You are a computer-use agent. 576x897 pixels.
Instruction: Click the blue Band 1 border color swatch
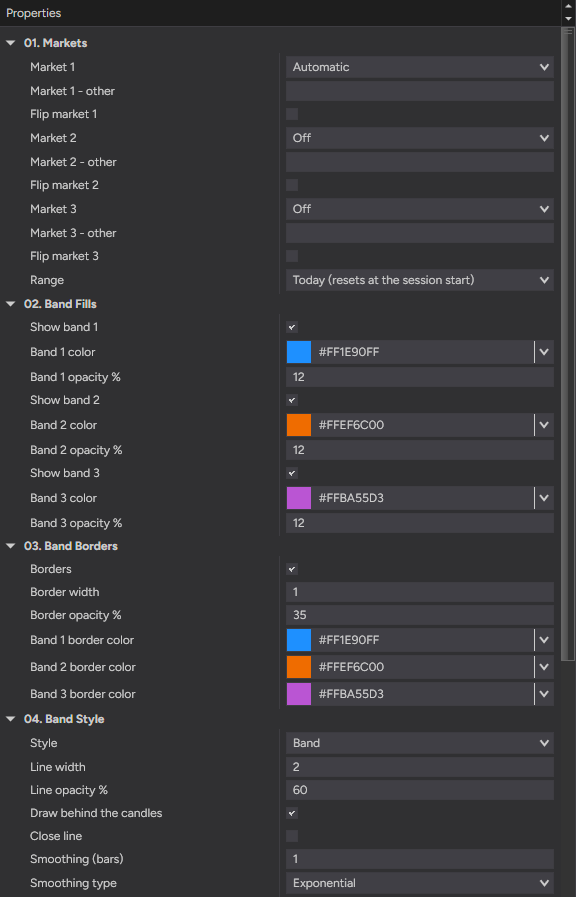coord(299,640)
